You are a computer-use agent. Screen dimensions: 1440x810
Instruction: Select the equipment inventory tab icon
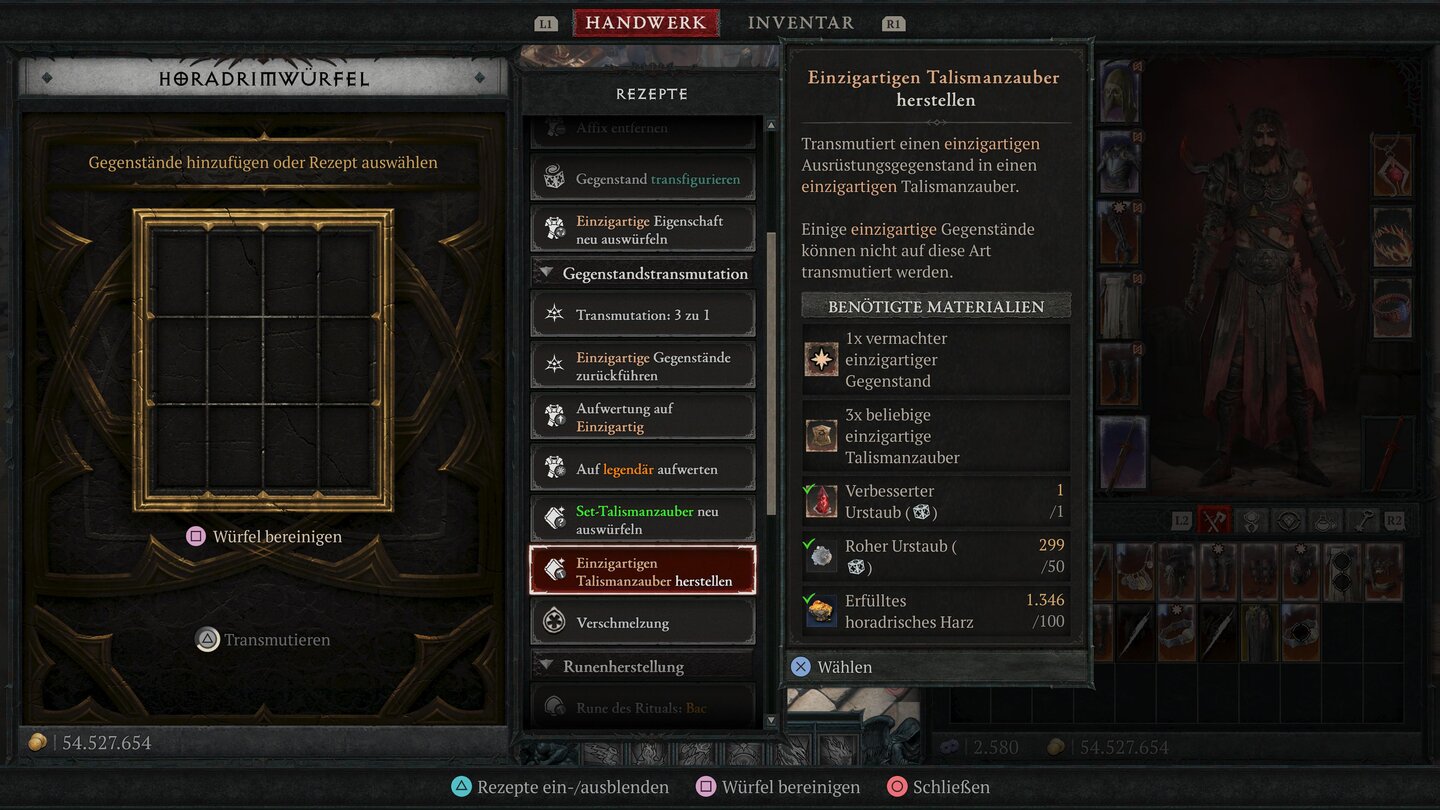click(1214, 521)
